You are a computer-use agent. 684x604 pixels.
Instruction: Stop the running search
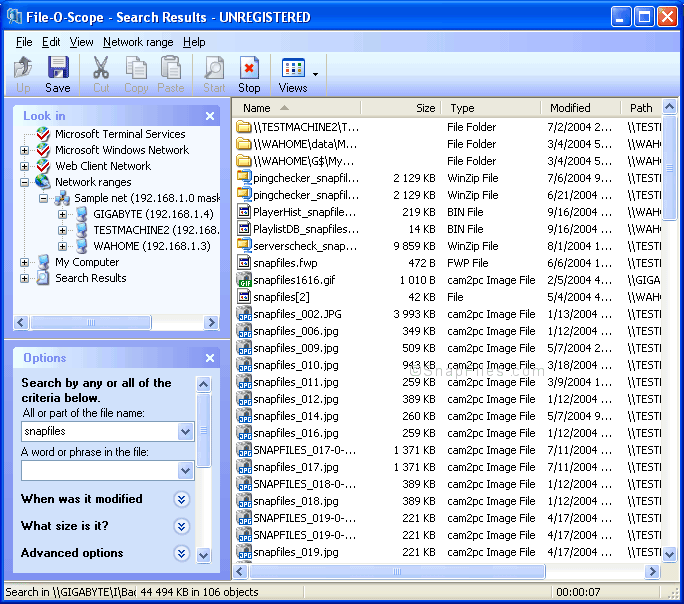click(249, 74)
